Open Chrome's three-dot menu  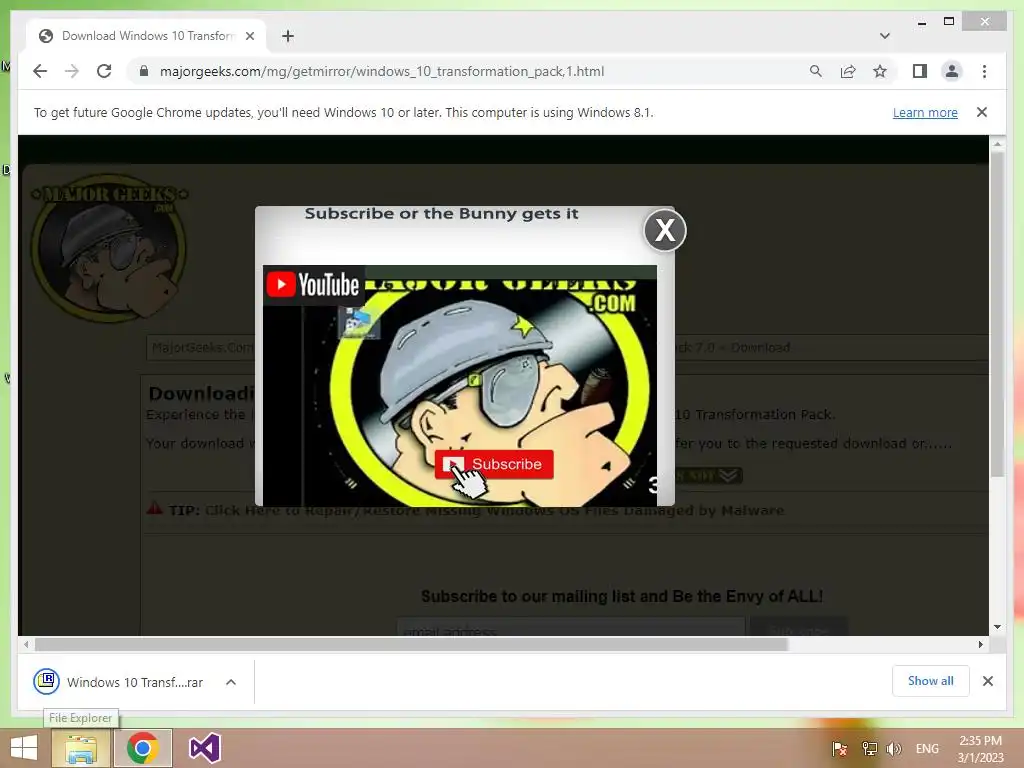point(984,71)
